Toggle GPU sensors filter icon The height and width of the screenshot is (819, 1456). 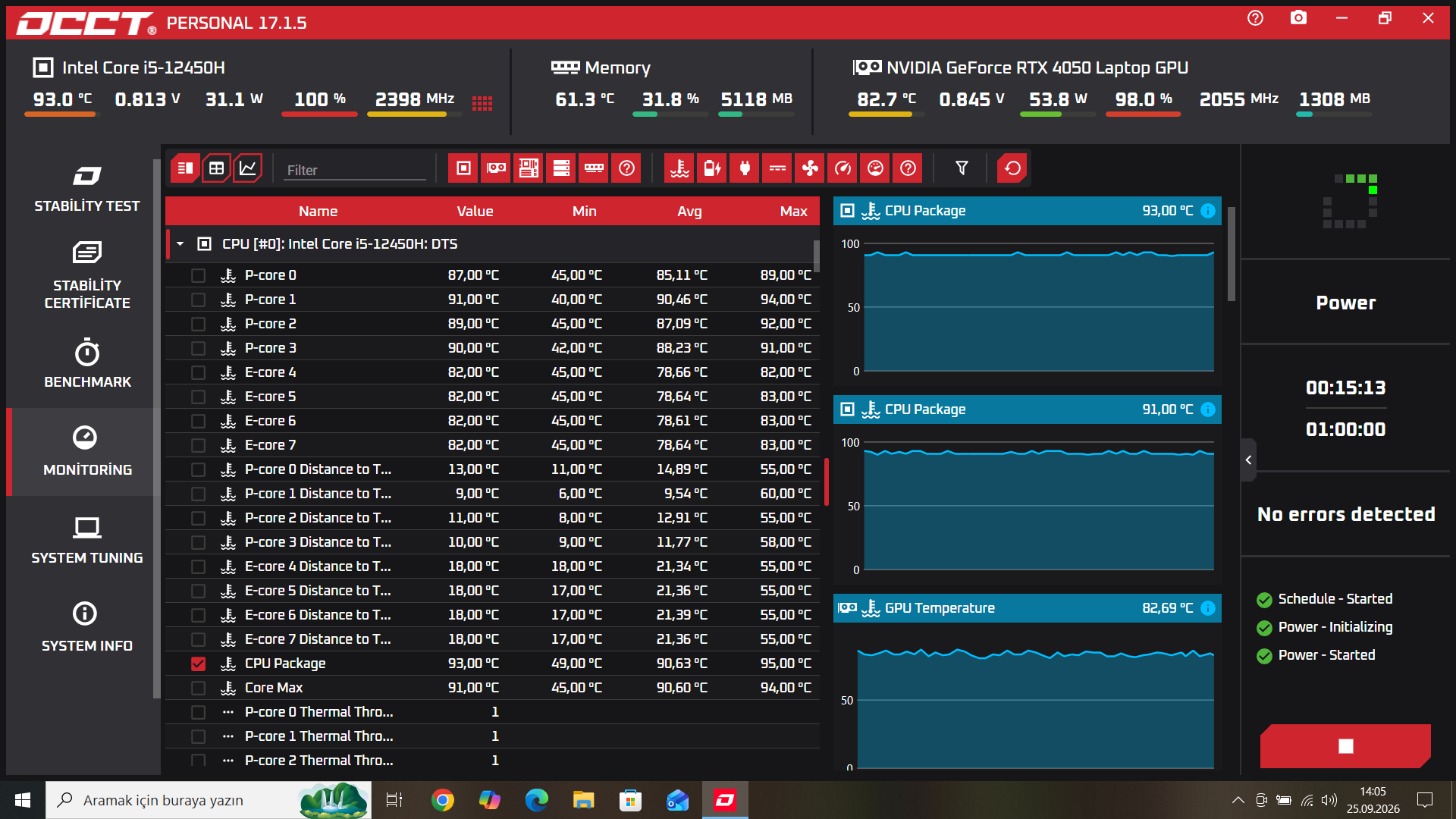point(496,168)
